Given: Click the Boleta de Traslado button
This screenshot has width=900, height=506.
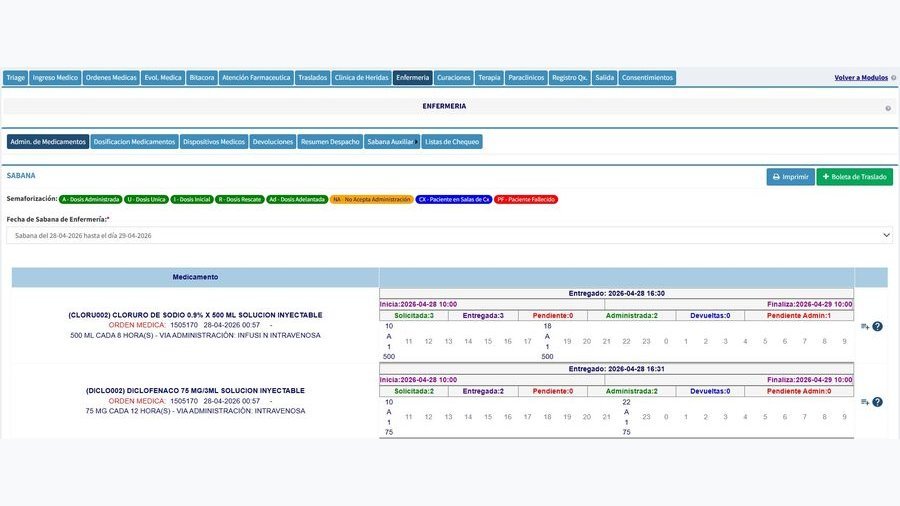Looking at the screenshot, I should (x=855, y=177).
